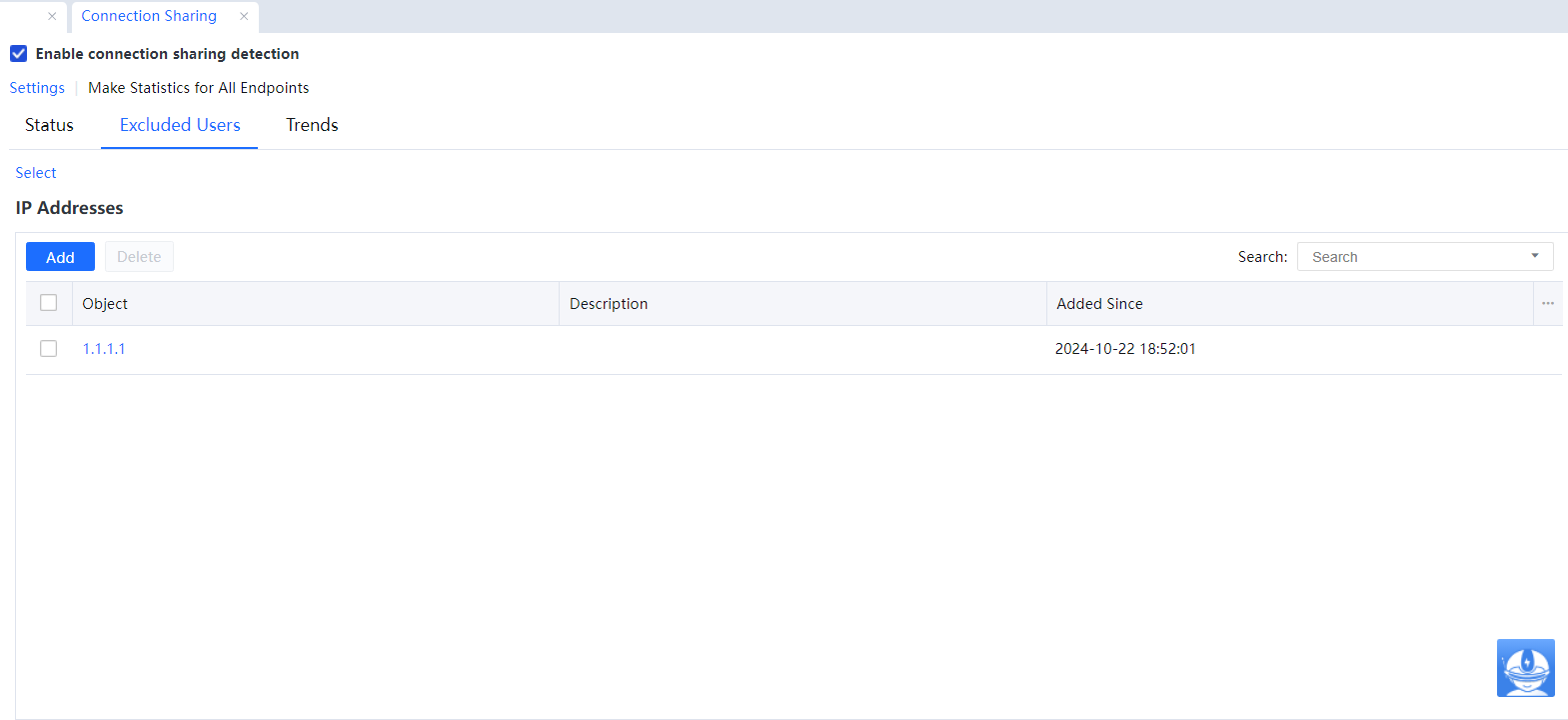The width and height of the screenshot is (1568, 720).
Task: Close the unnamed tab left of Connection Sharing
Action: [52, 16]
